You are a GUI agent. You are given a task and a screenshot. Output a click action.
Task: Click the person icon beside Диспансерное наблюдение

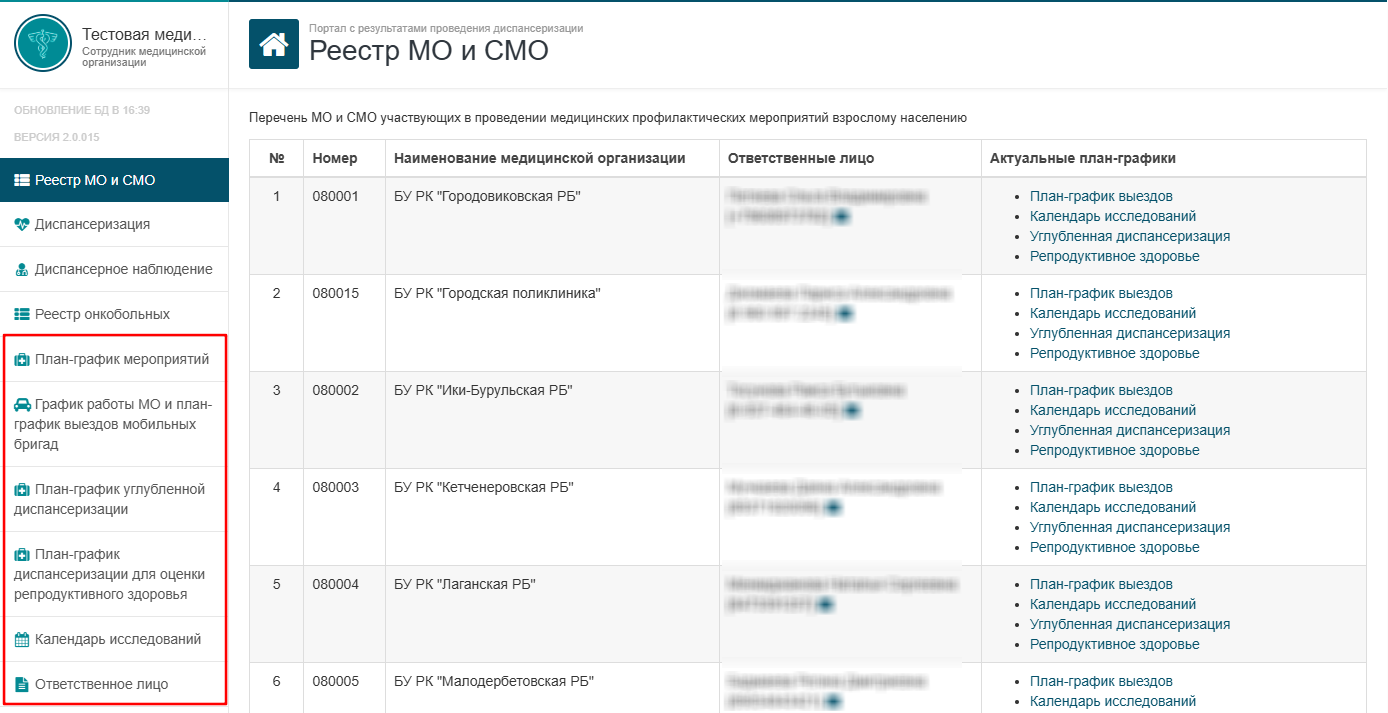point(22,270)
